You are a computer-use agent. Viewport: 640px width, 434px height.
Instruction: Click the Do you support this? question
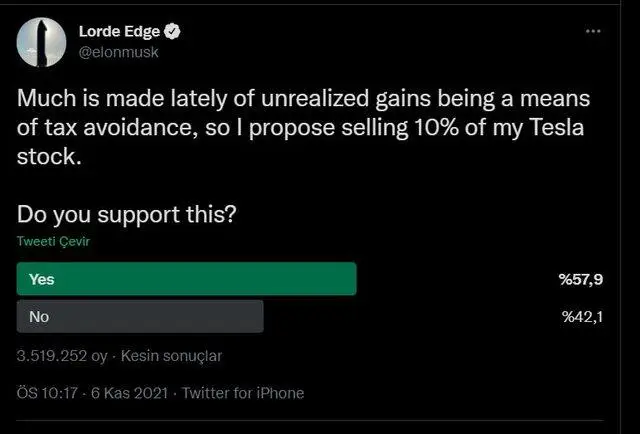[x=127, y=214]
